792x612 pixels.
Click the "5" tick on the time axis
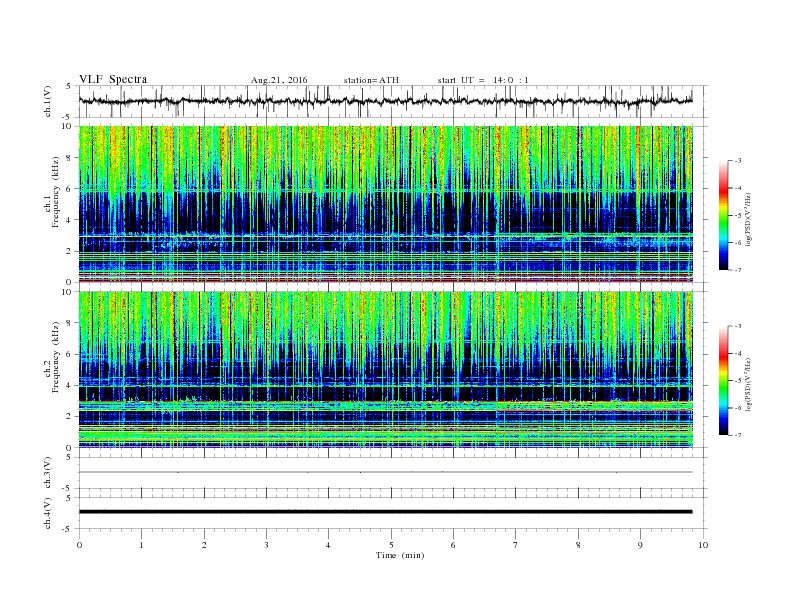(391, 545)
